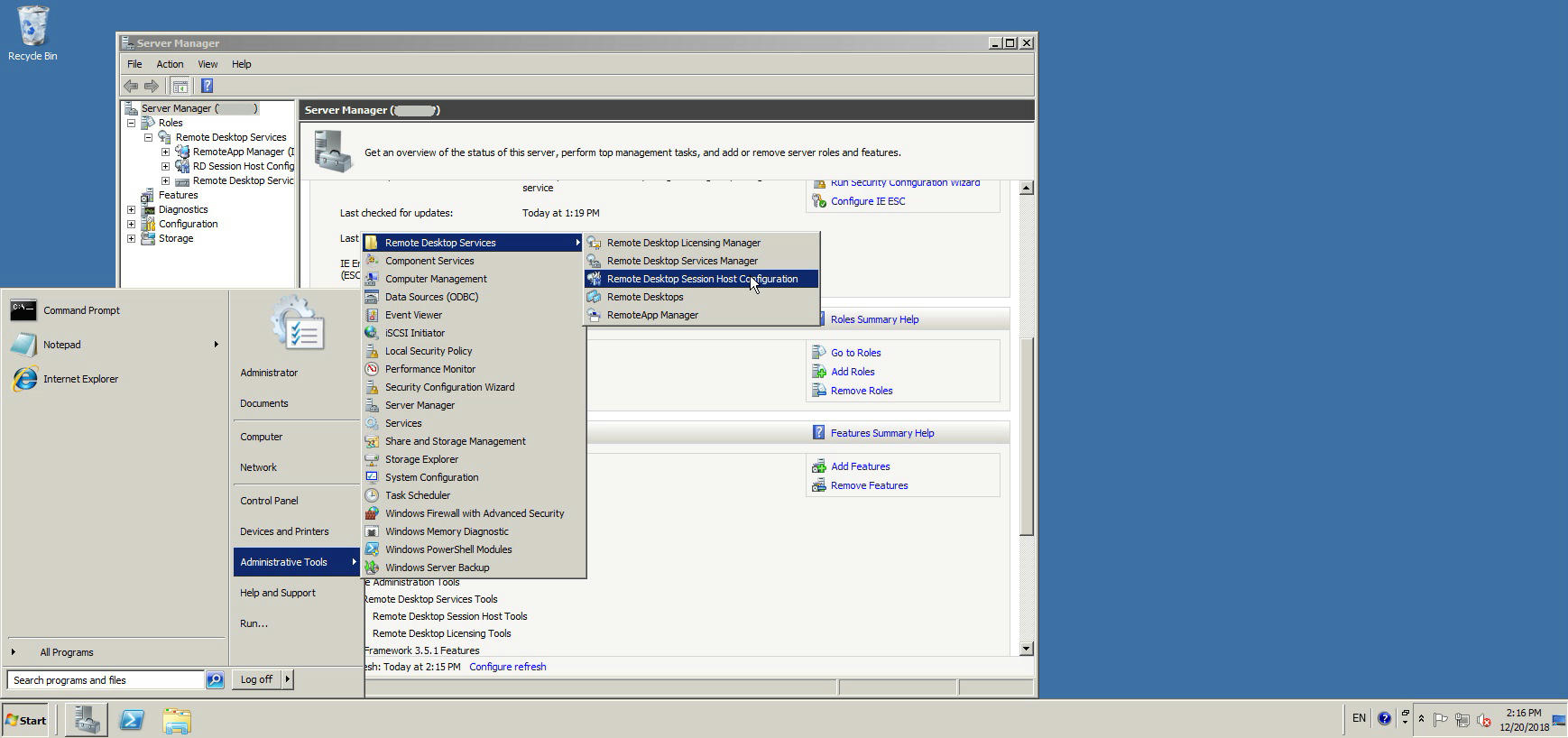Click the scroll up arrow in details pane
The width and height of the screenshot is (1568, 738).
(x=1026, y=188)
